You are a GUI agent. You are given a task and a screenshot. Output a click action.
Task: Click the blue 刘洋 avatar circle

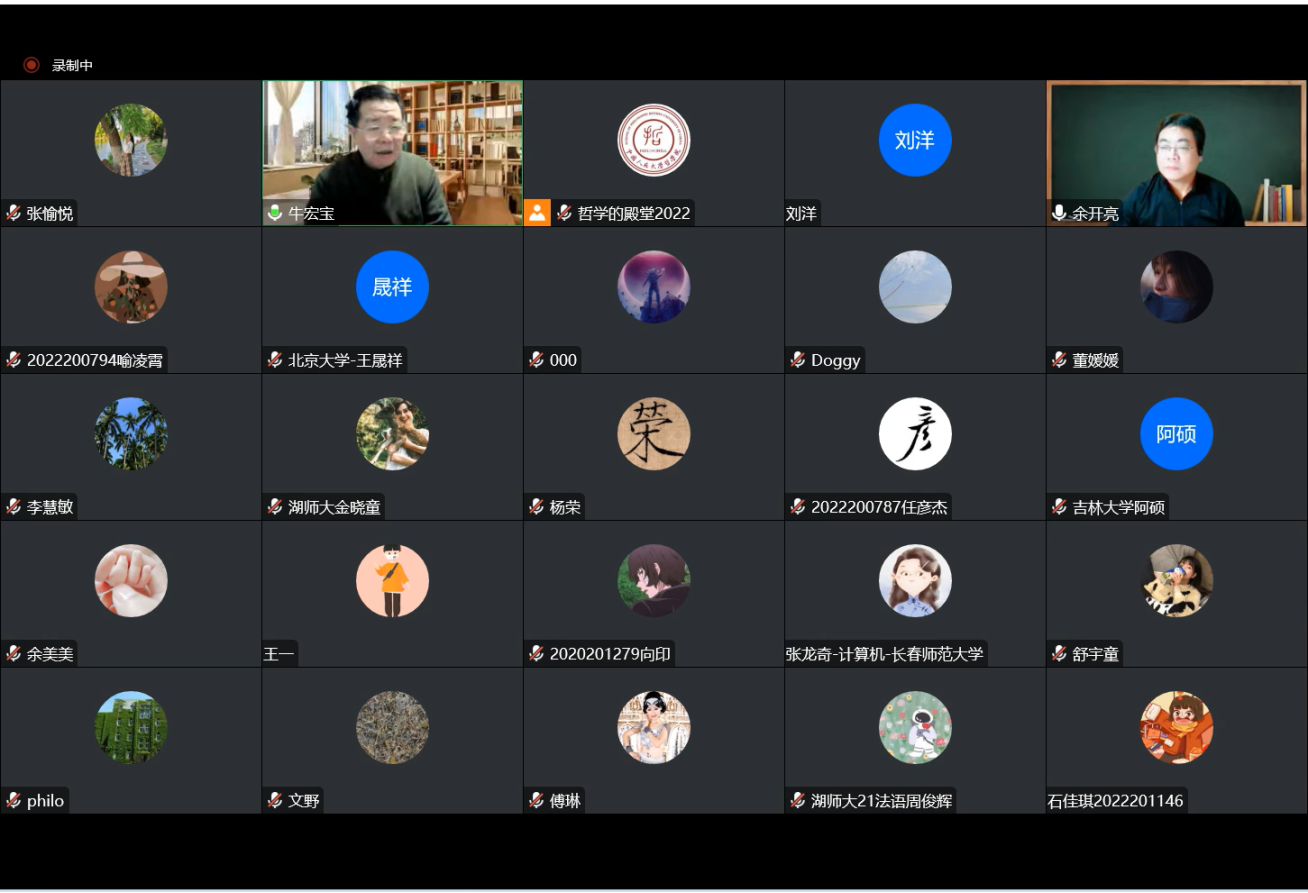pos(914,140)
